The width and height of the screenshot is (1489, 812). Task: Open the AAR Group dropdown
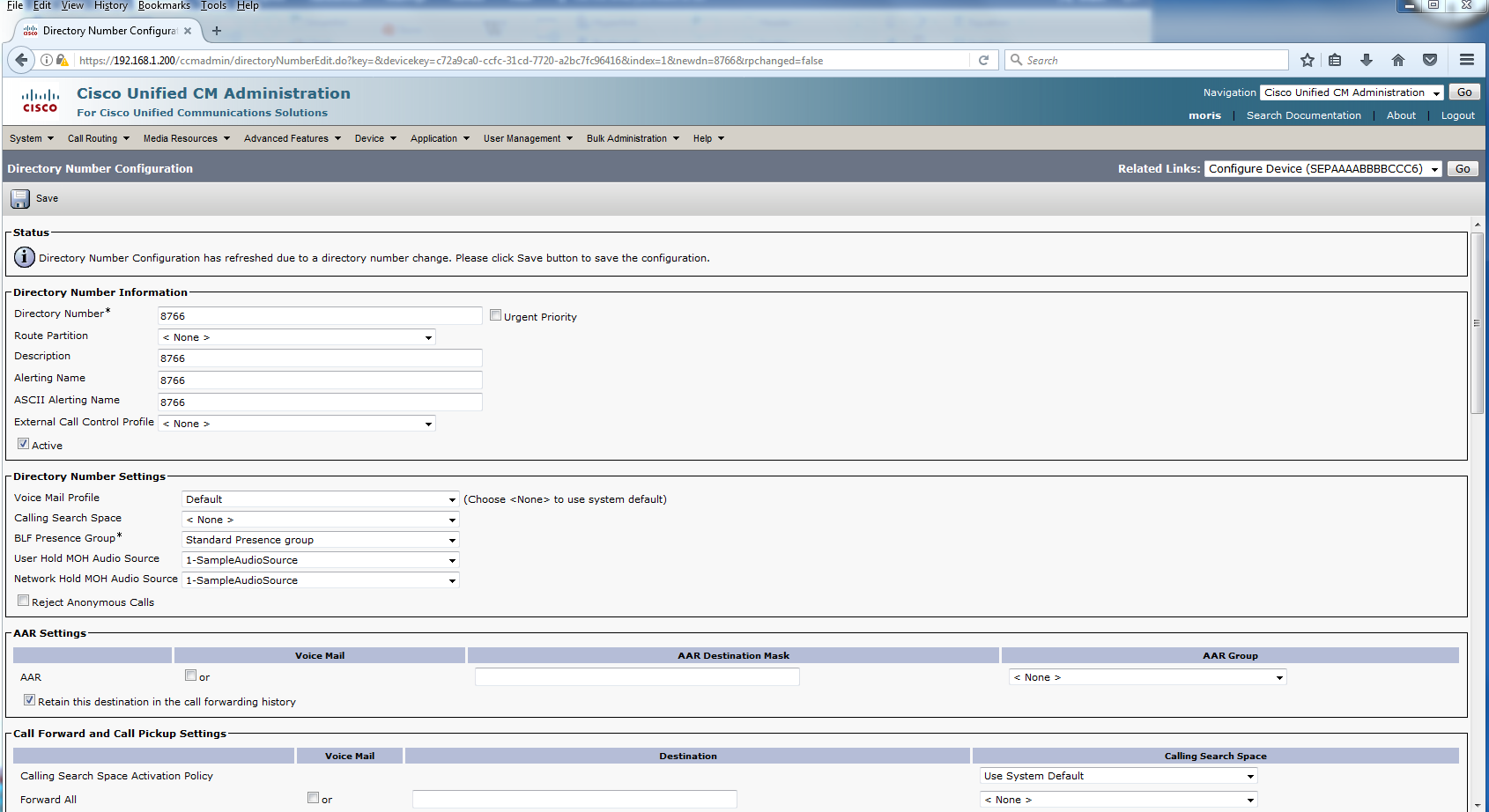pyautogui.click(x=1148, y=677)
